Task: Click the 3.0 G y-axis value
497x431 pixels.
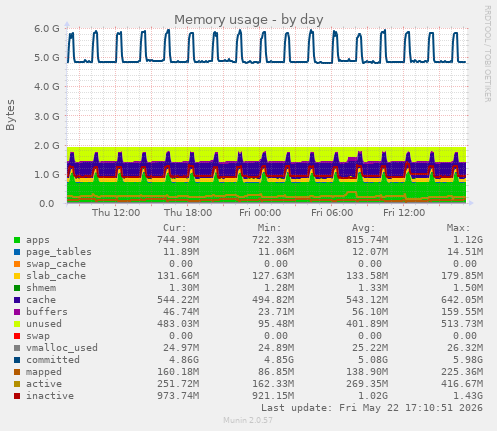Action: 47,117
